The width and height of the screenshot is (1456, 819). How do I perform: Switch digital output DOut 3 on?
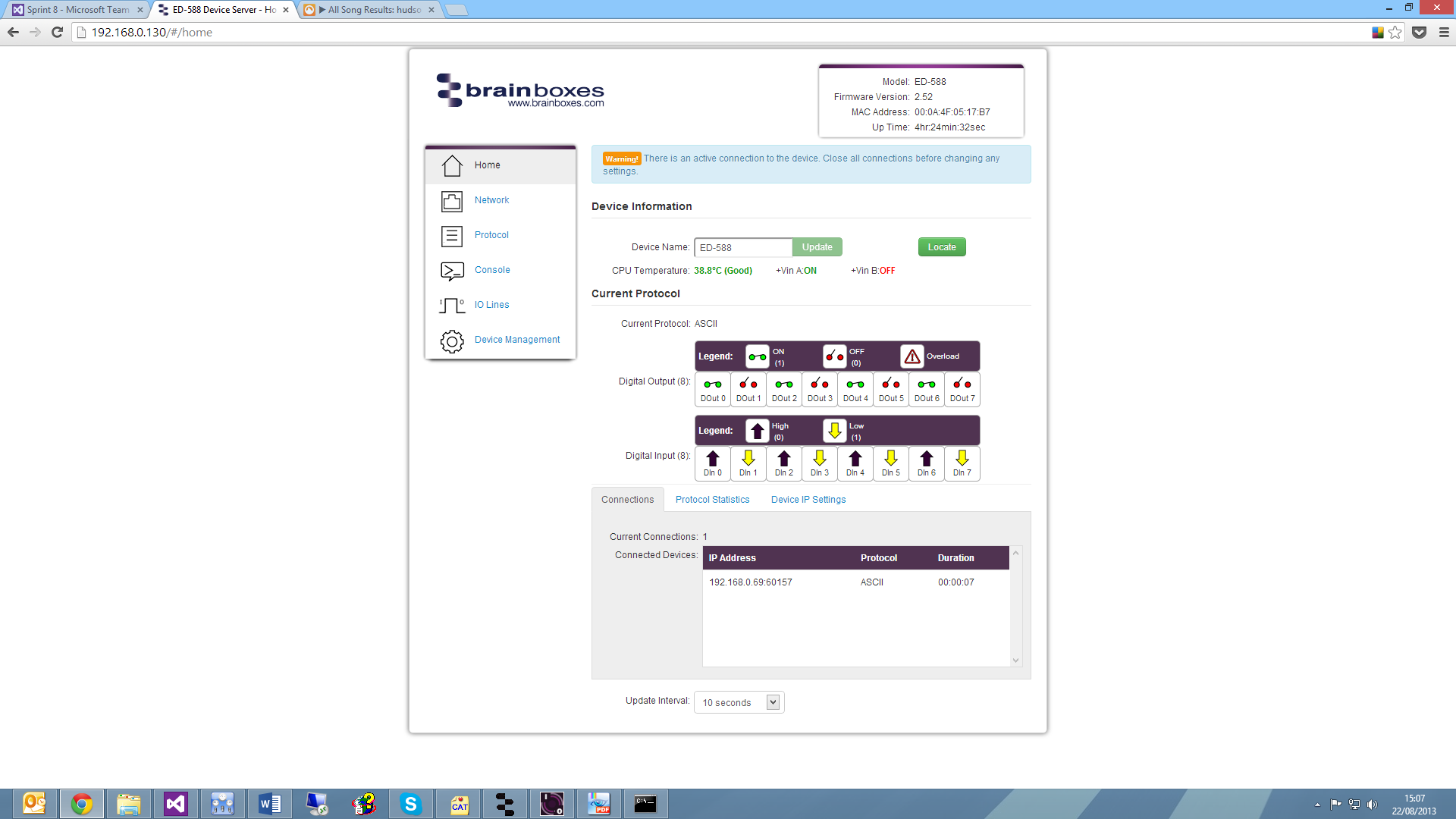pos(819,389)
